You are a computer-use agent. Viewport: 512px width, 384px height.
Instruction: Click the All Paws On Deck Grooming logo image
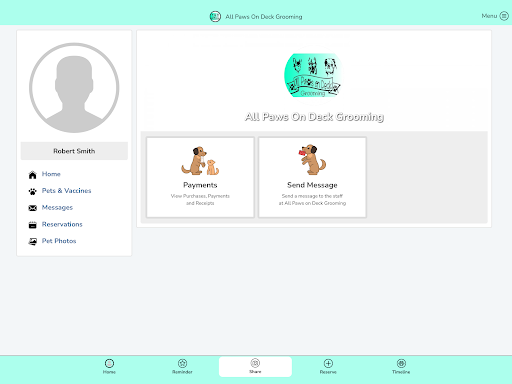(313, 75)
